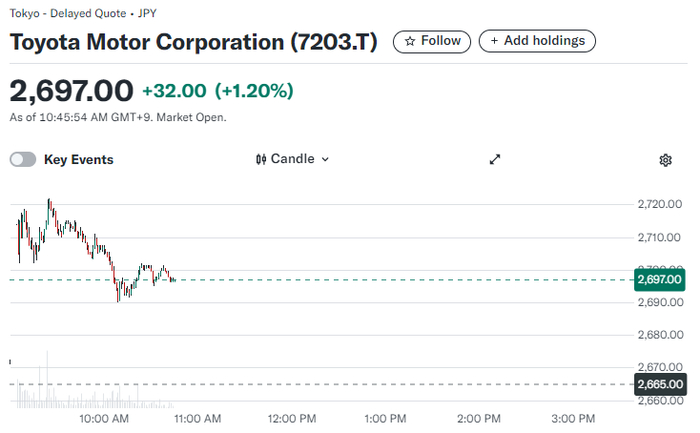
Task: Click the Follow button label
Action: pyautogui.click(x=441, y=41)
